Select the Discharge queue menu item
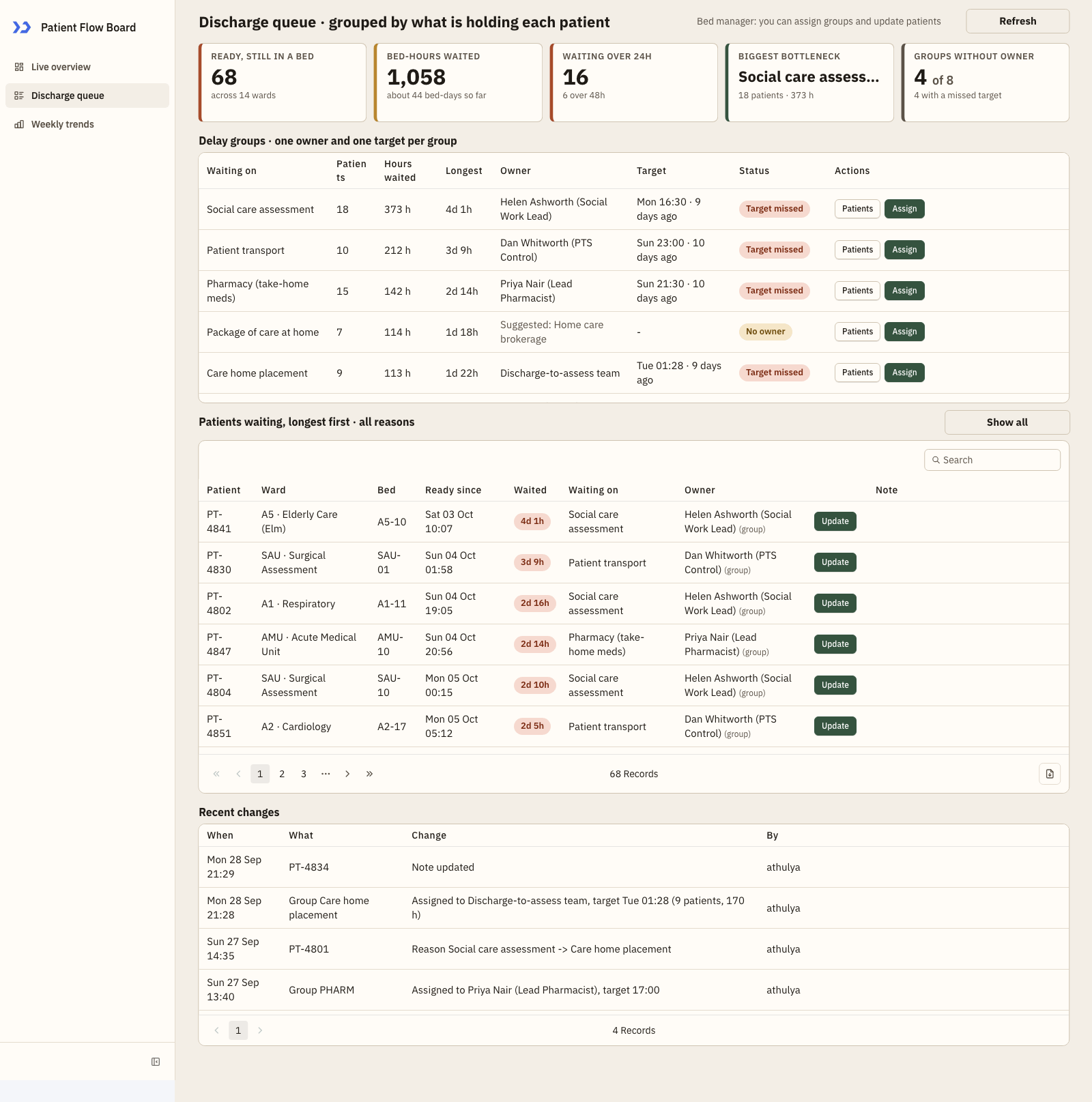Image resolution: width=1092 pixels, height=1102 pixels. coord(87,96)
